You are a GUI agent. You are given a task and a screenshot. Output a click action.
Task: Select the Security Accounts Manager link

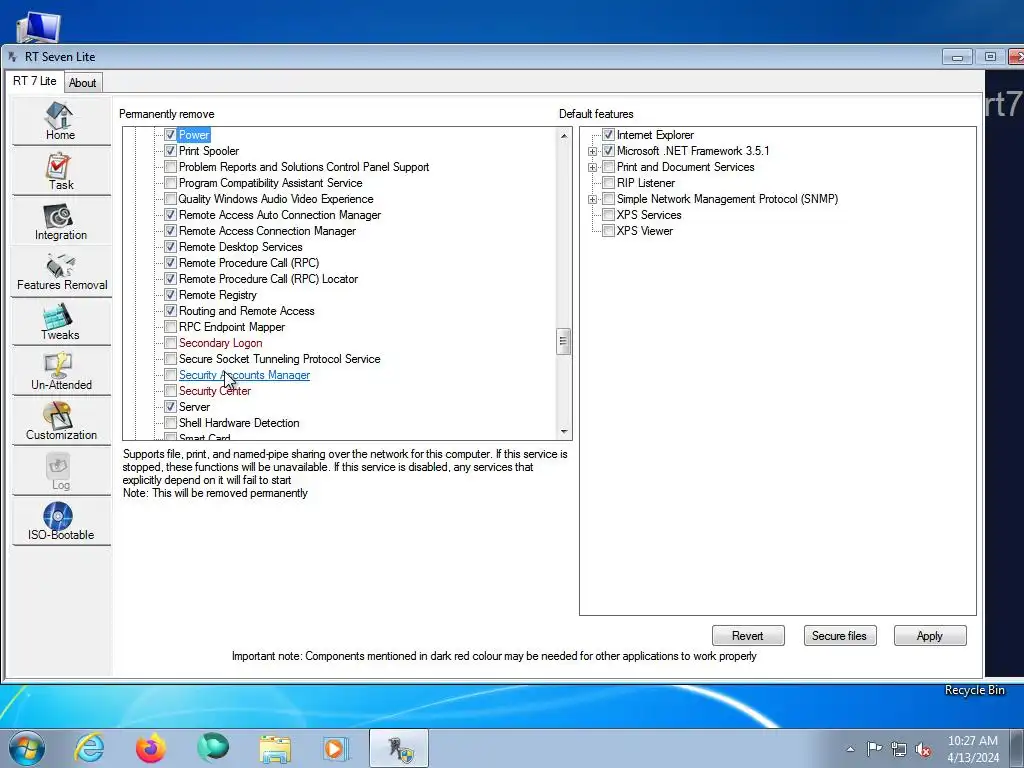pyautogui.click(x=244, y=375)
